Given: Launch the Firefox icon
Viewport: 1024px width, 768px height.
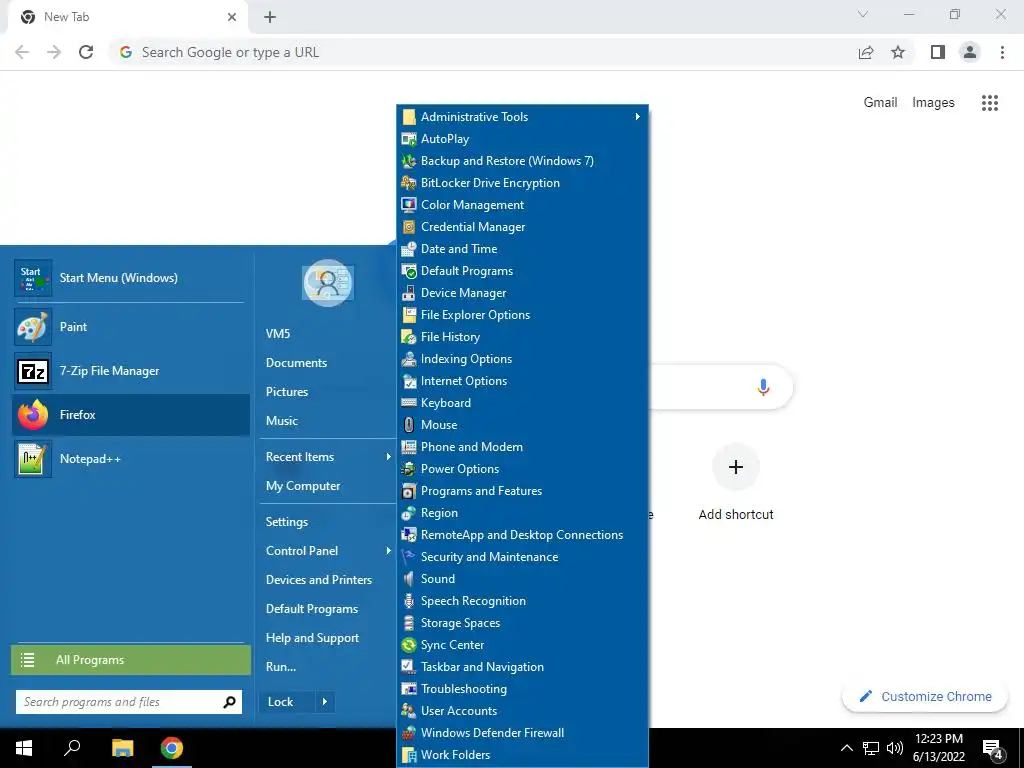Looking at the screenshot, I should (x=33, y=415).
